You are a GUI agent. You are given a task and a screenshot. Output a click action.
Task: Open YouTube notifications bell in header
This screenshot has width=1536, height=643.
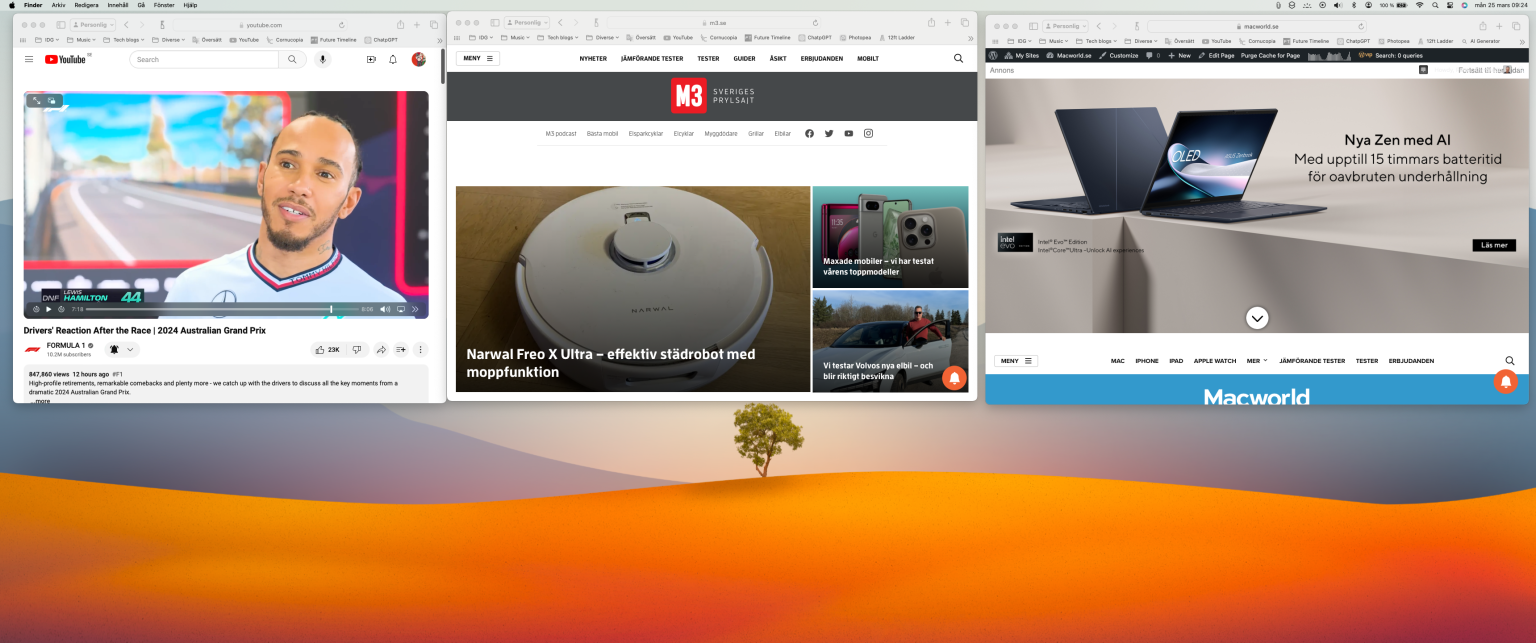click(x=393, y=60)
